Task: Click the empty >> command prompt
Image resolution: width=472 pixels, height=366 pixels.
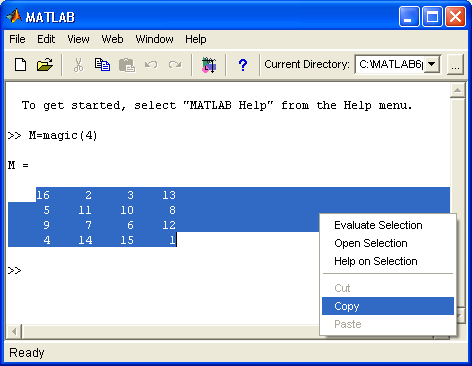Action: click(x=15, y=270)
